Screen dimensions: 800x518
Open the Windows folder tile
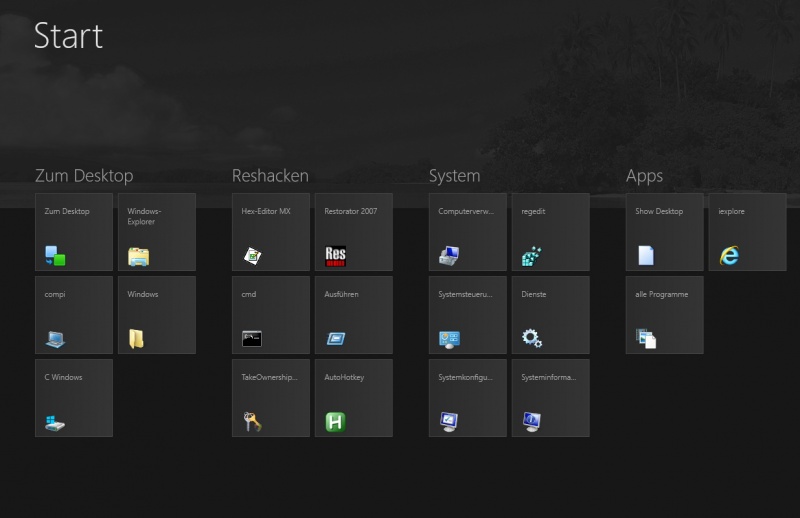click(157, 315)
